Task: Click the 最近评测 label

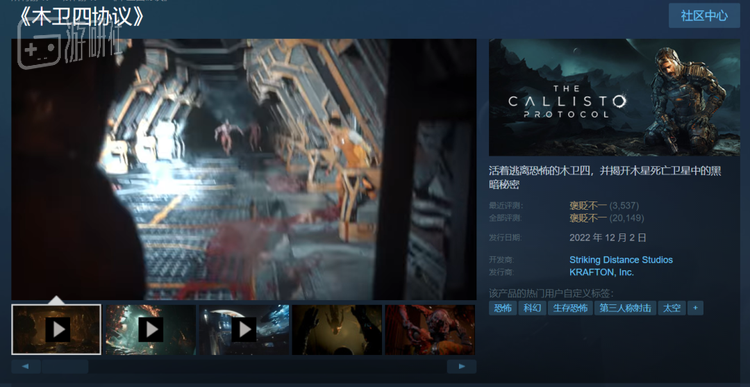Action: pyautogui.click(x=506, y=206)
